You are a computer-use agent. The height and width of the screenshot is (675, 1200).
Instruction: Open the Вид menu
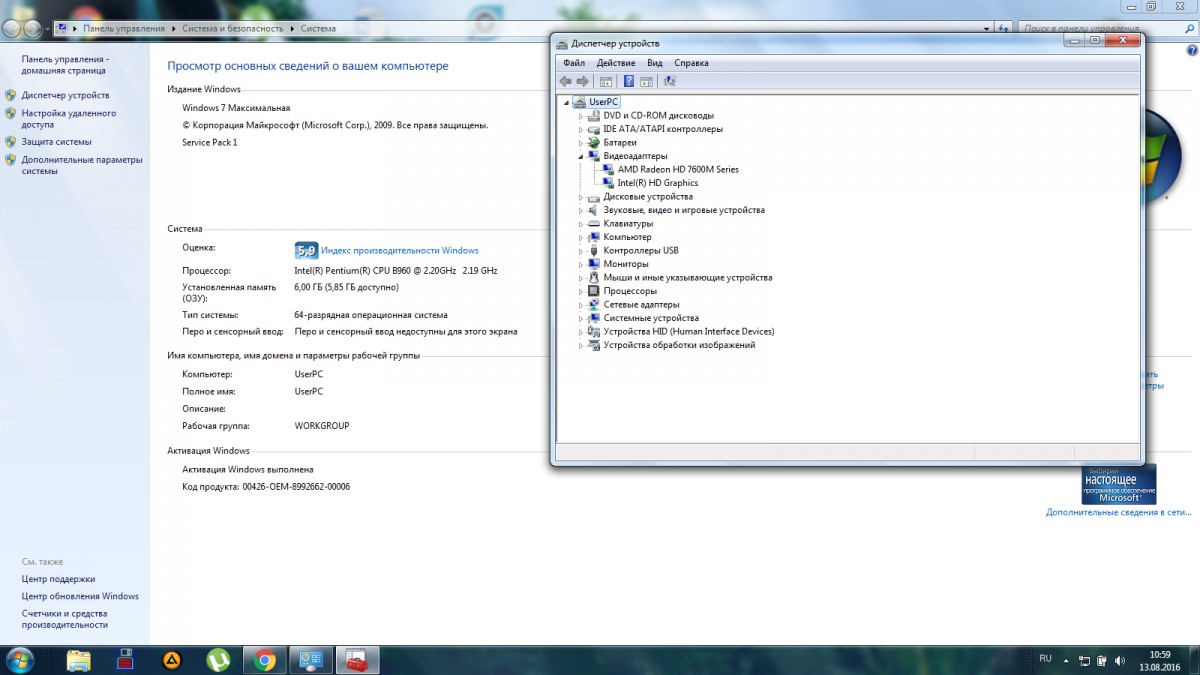pyautogui.click(x=654, y=63)
